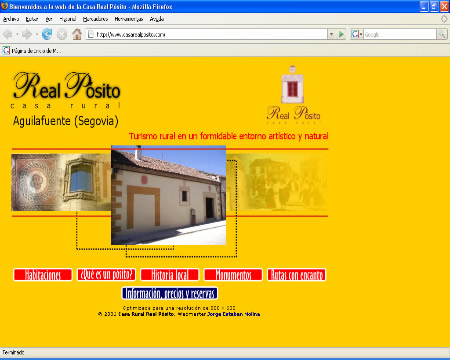Viewport: 450px width, 360px height.
Task: Click the central photo of the house facade
Action: click(x=169, y=195)
